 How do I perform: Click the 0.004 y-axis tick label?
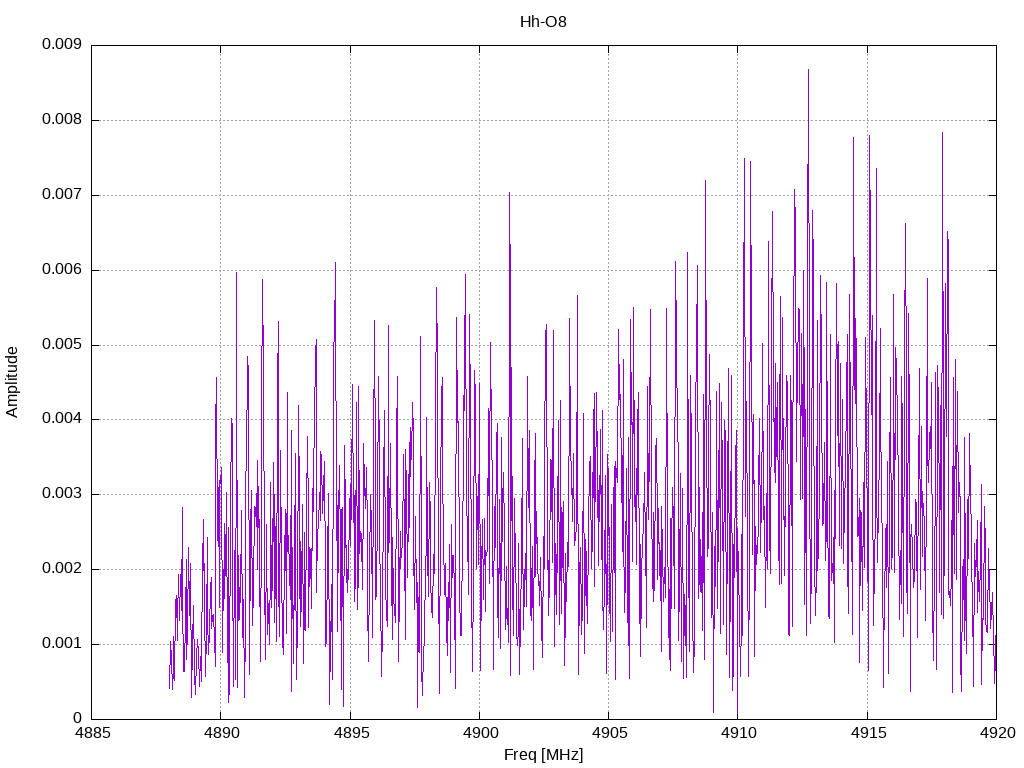62,419
